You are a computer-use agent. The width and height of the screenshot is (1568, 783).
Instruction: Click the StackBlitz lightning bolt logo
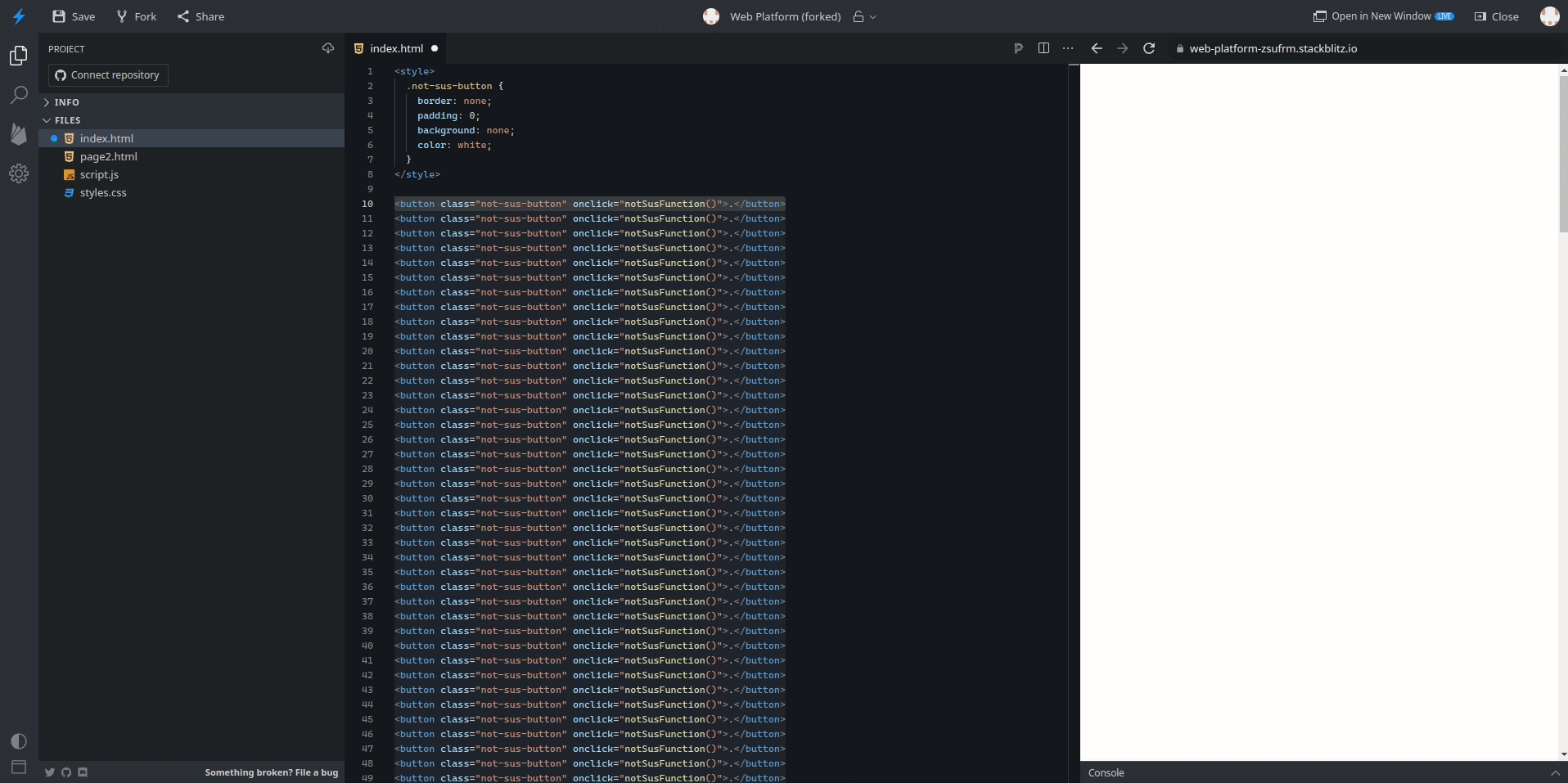point(19,16)
